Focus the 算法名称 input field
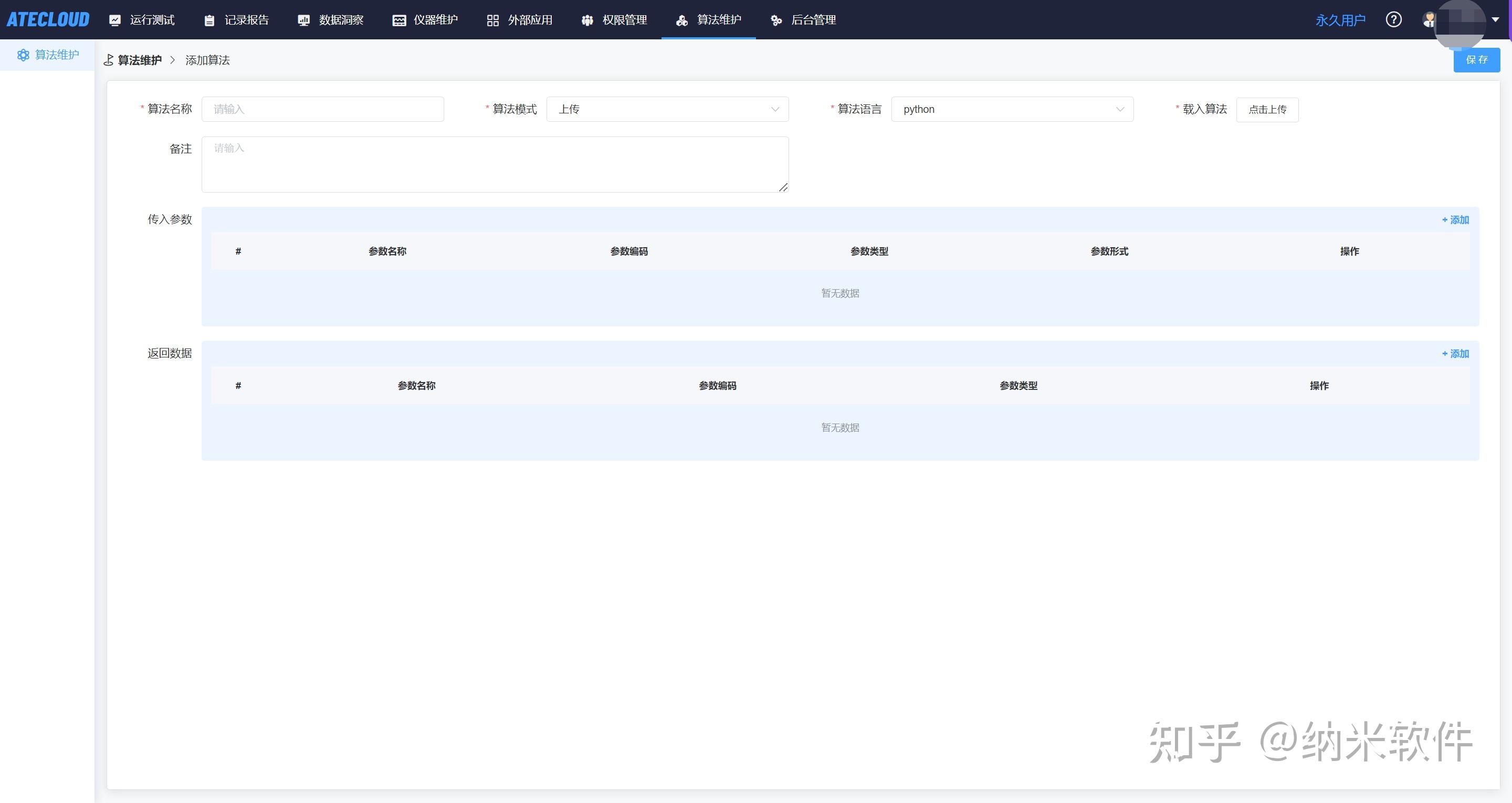The image size is (1512, 803). coord(322,109)
